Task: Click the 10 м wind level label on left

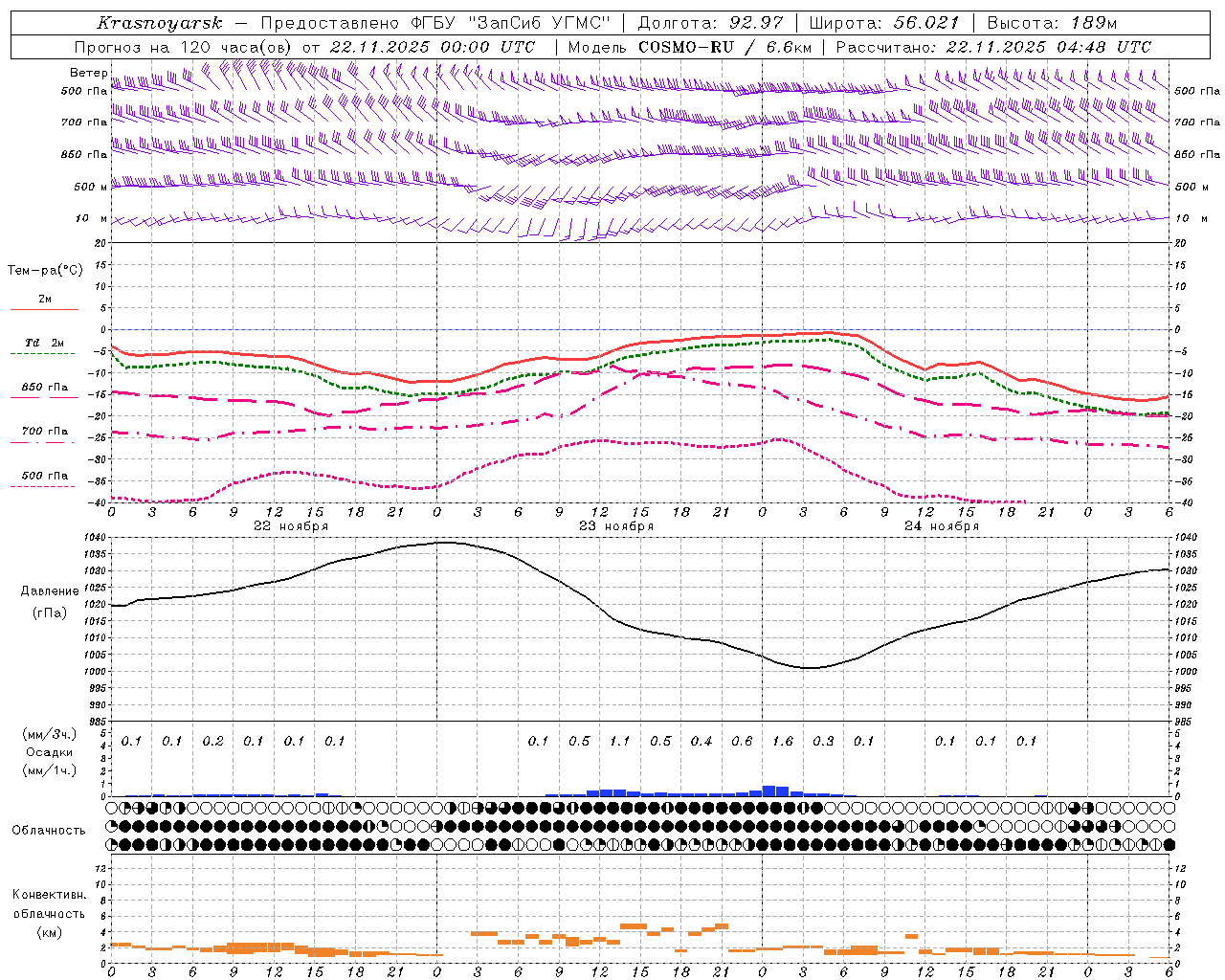Action: (92, 218)
